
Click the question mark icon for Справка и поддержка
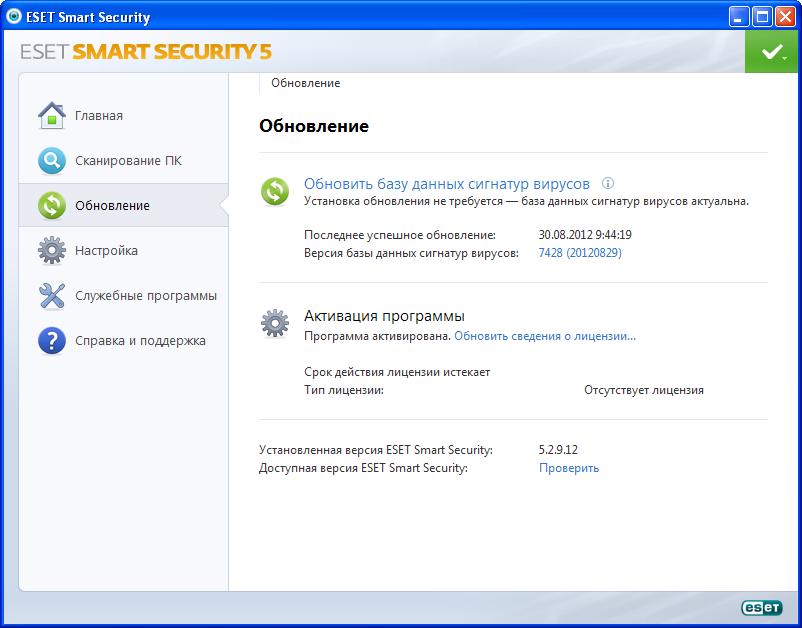52,341
